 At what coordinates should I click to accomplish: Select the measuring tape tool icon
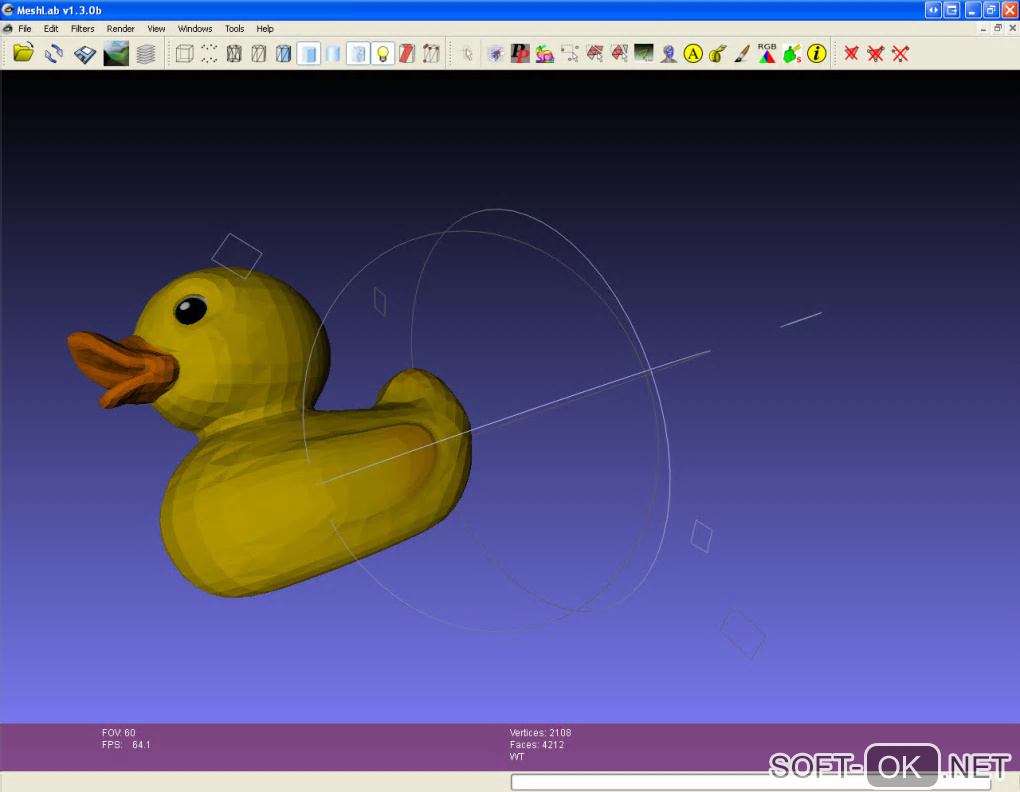point(718,53)
